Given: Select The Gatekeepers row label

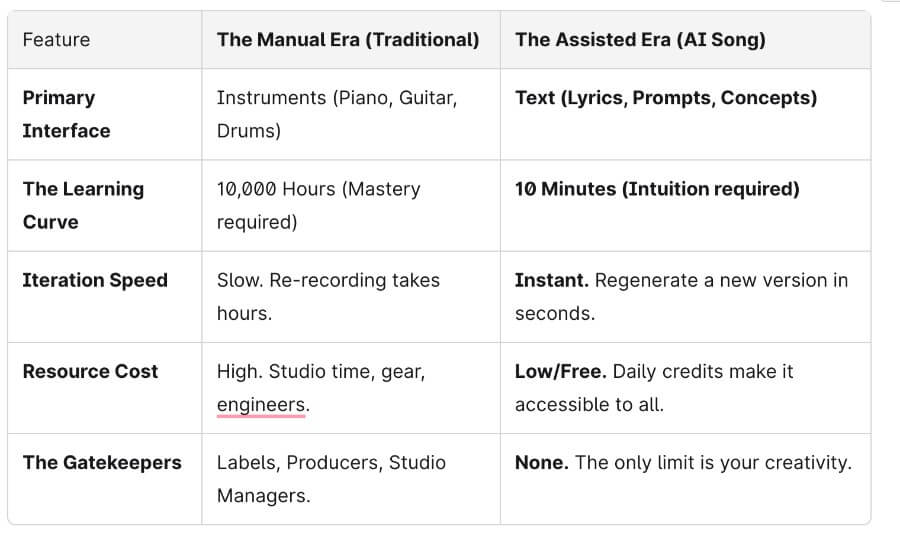Looking at the screenshot, I should pos(102,462).
